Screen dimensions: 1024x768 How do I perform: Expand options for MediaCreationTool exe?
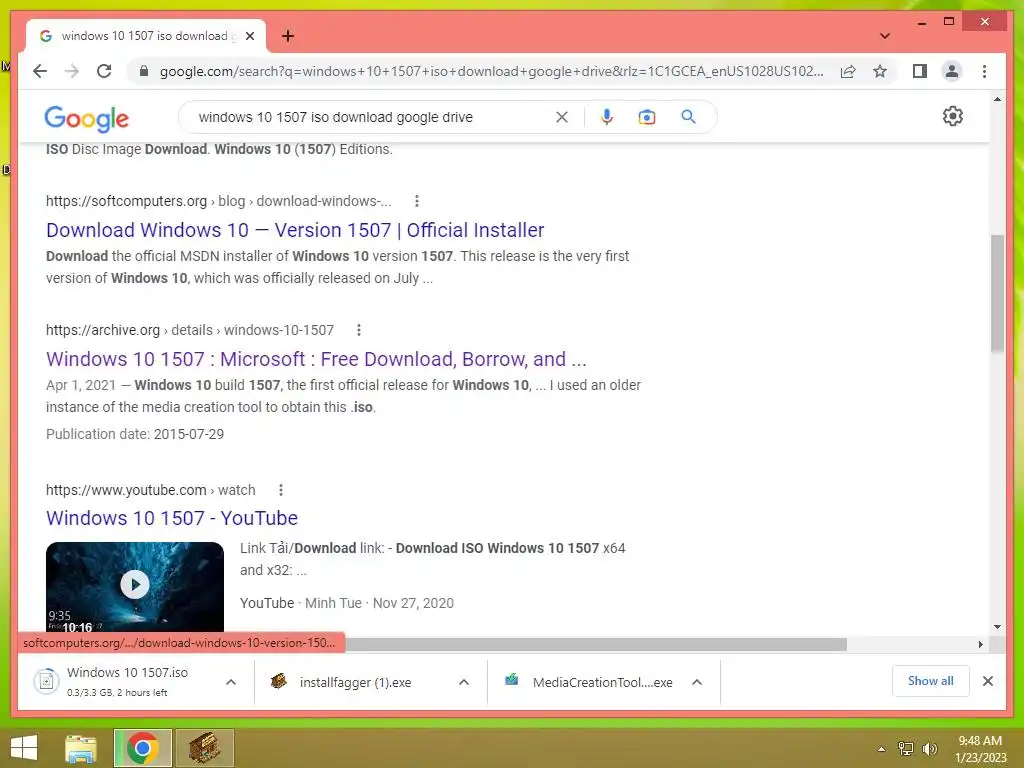pyautogui.click(x=697, y=682)
